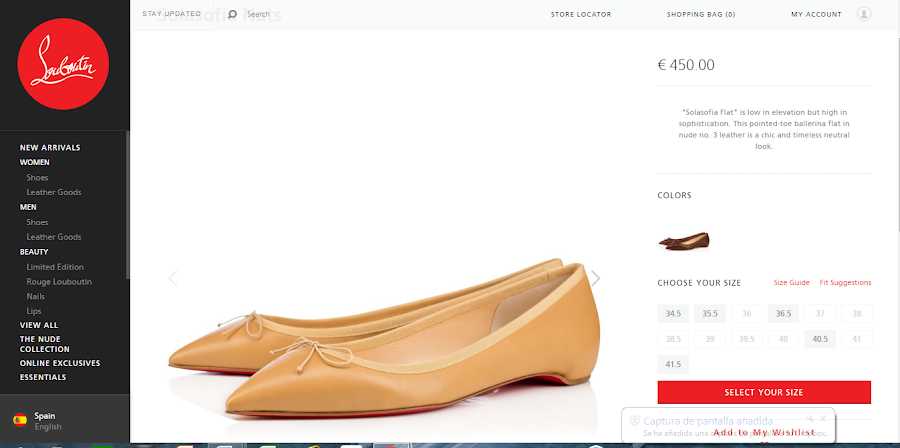Open Nails menu item
900x448 pixels.
36,297
